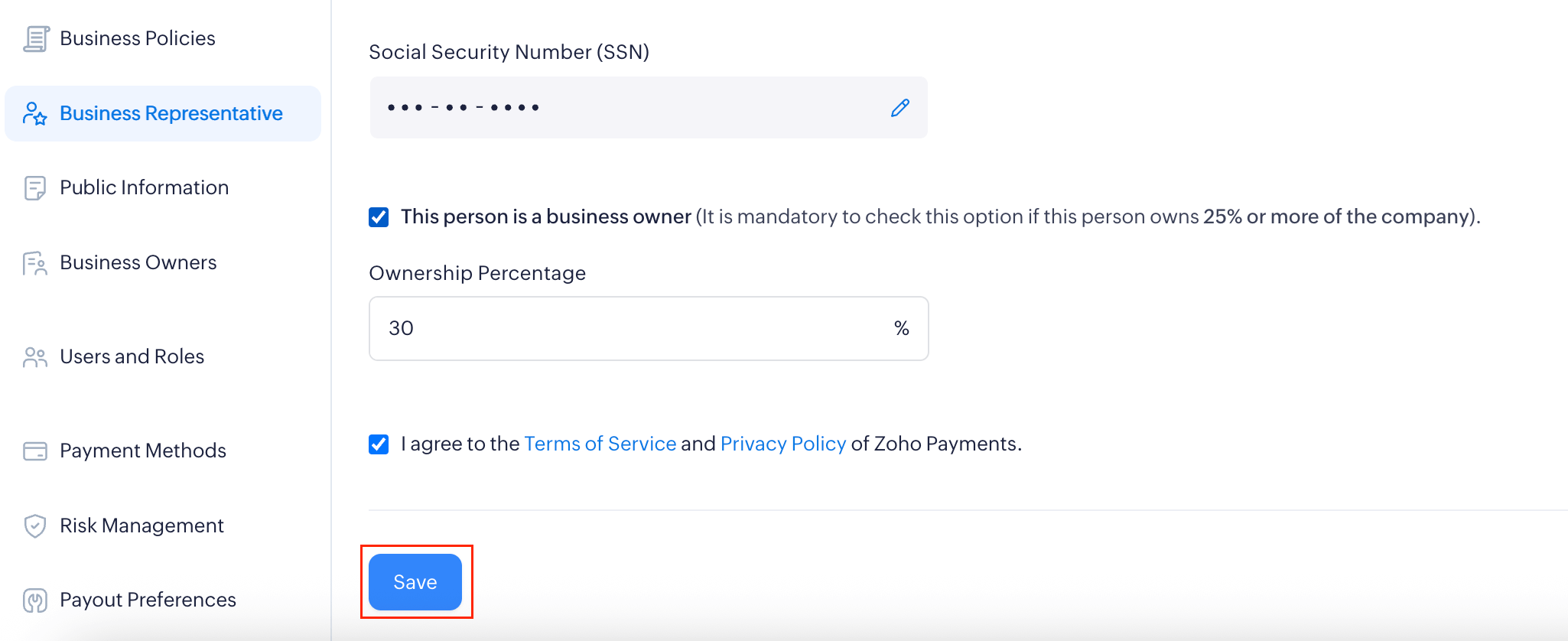
Task: Go to Public Information settings
Action: point(144,188)
